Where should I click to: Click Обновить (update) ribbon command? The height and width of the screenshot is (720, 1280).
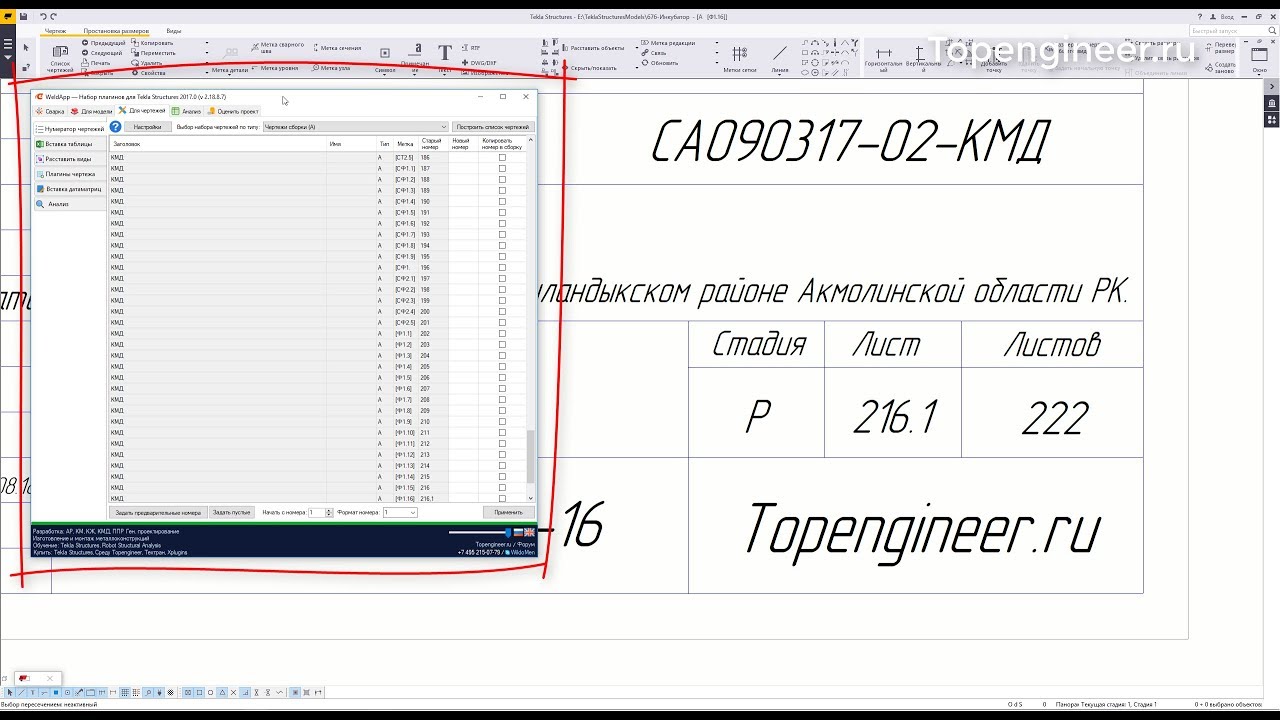click(660, 63)
